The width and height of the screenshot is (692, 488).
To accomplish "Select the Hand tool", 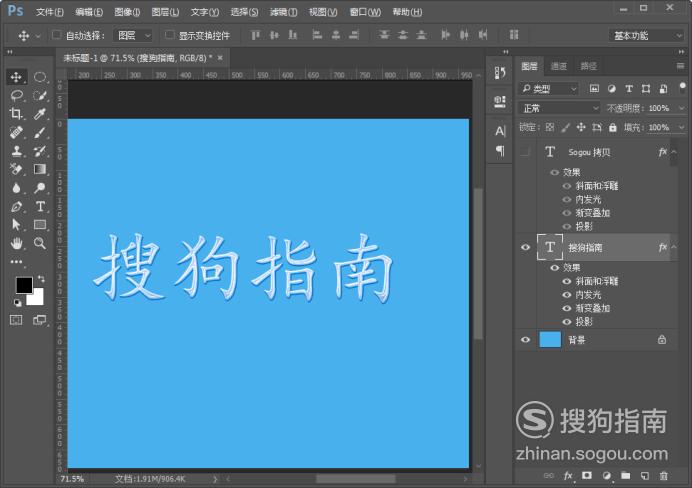I will pos(16,243).
